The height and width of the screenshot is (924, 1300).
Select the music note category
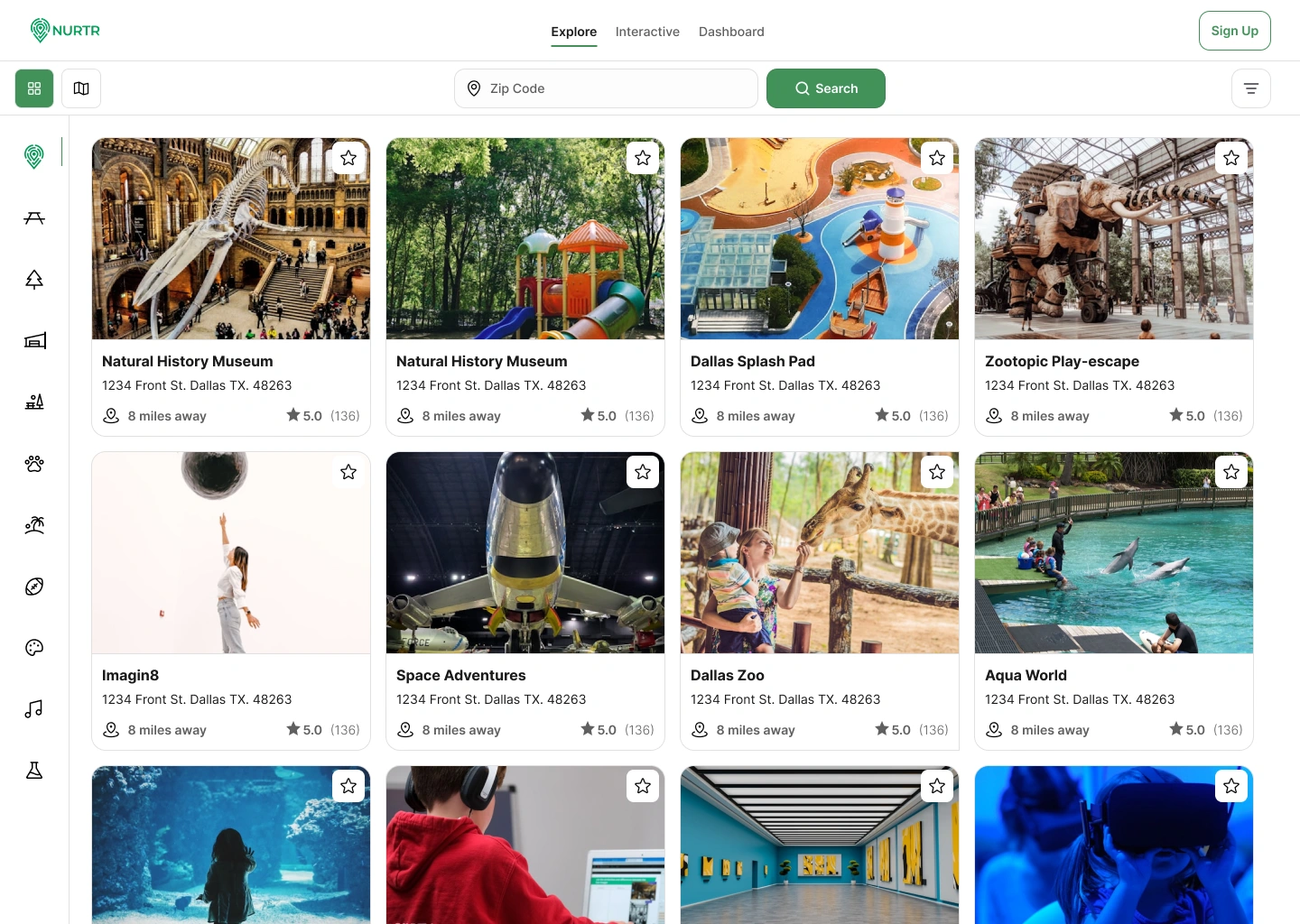point(34,709)
